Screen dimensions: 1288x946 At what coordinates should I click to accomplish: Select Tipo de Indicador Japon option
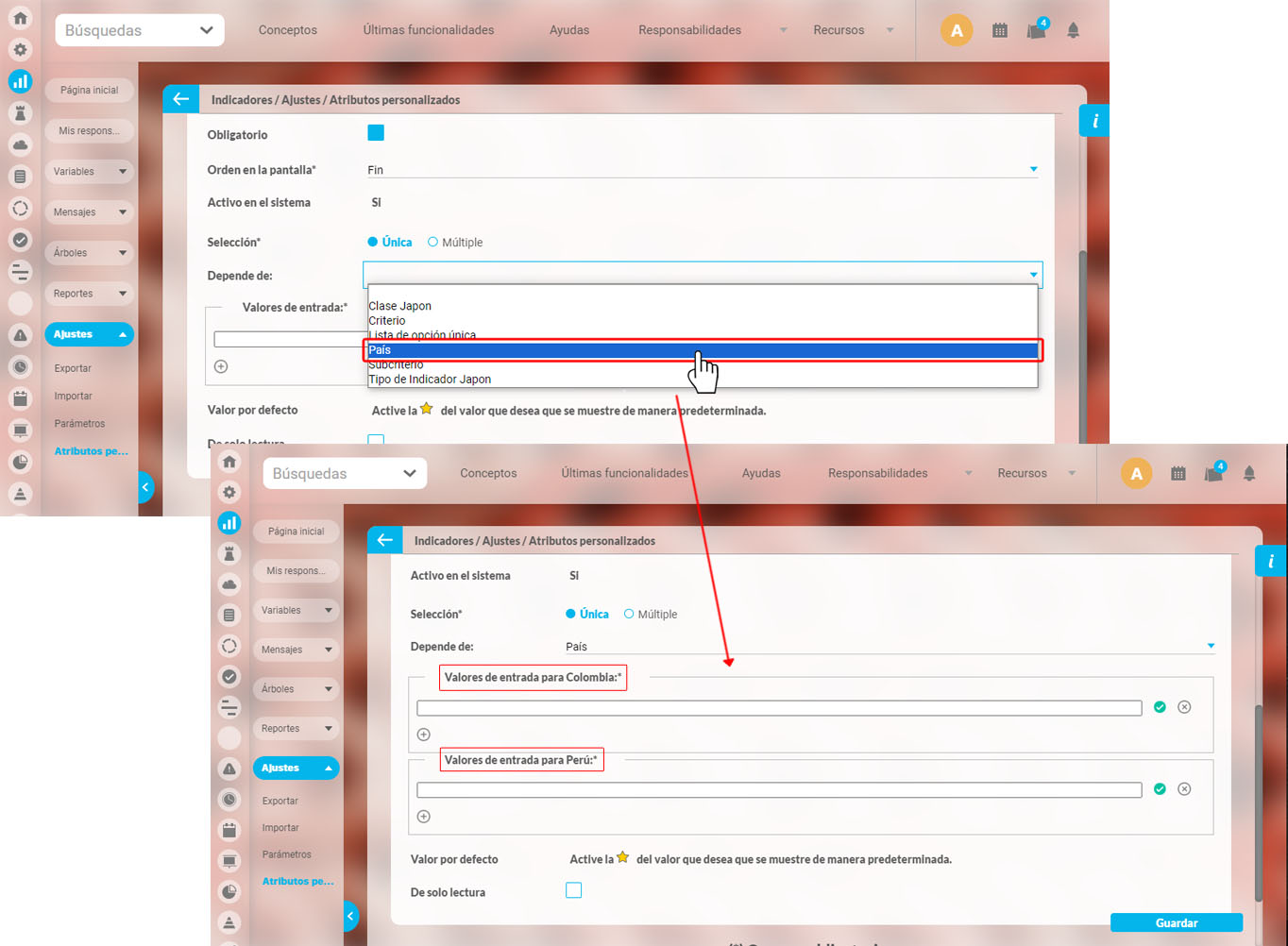click(x=431, y=380)
